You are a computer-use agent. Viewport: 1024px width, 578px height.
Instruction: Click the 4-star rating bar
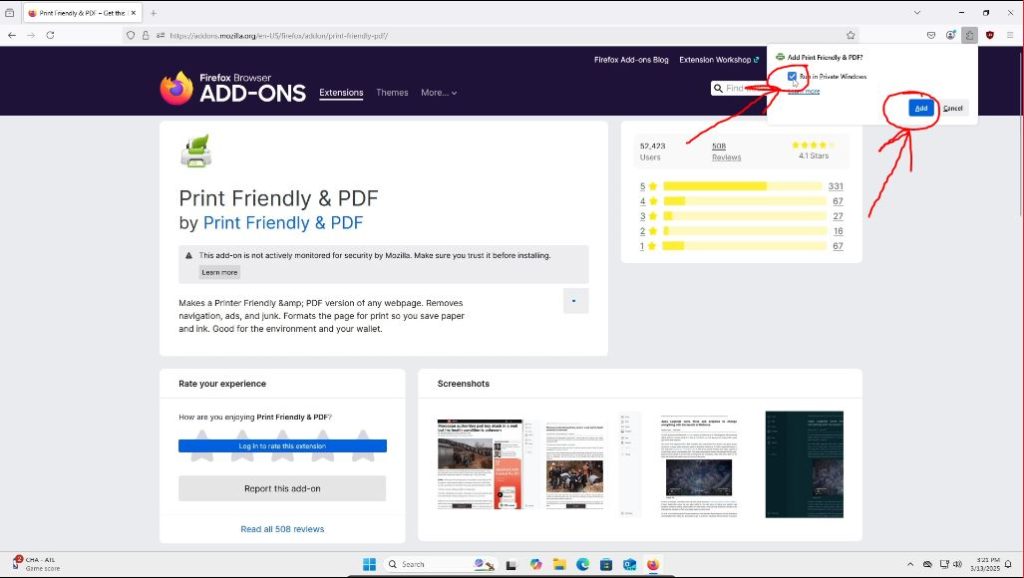click(x=743, y=201)
